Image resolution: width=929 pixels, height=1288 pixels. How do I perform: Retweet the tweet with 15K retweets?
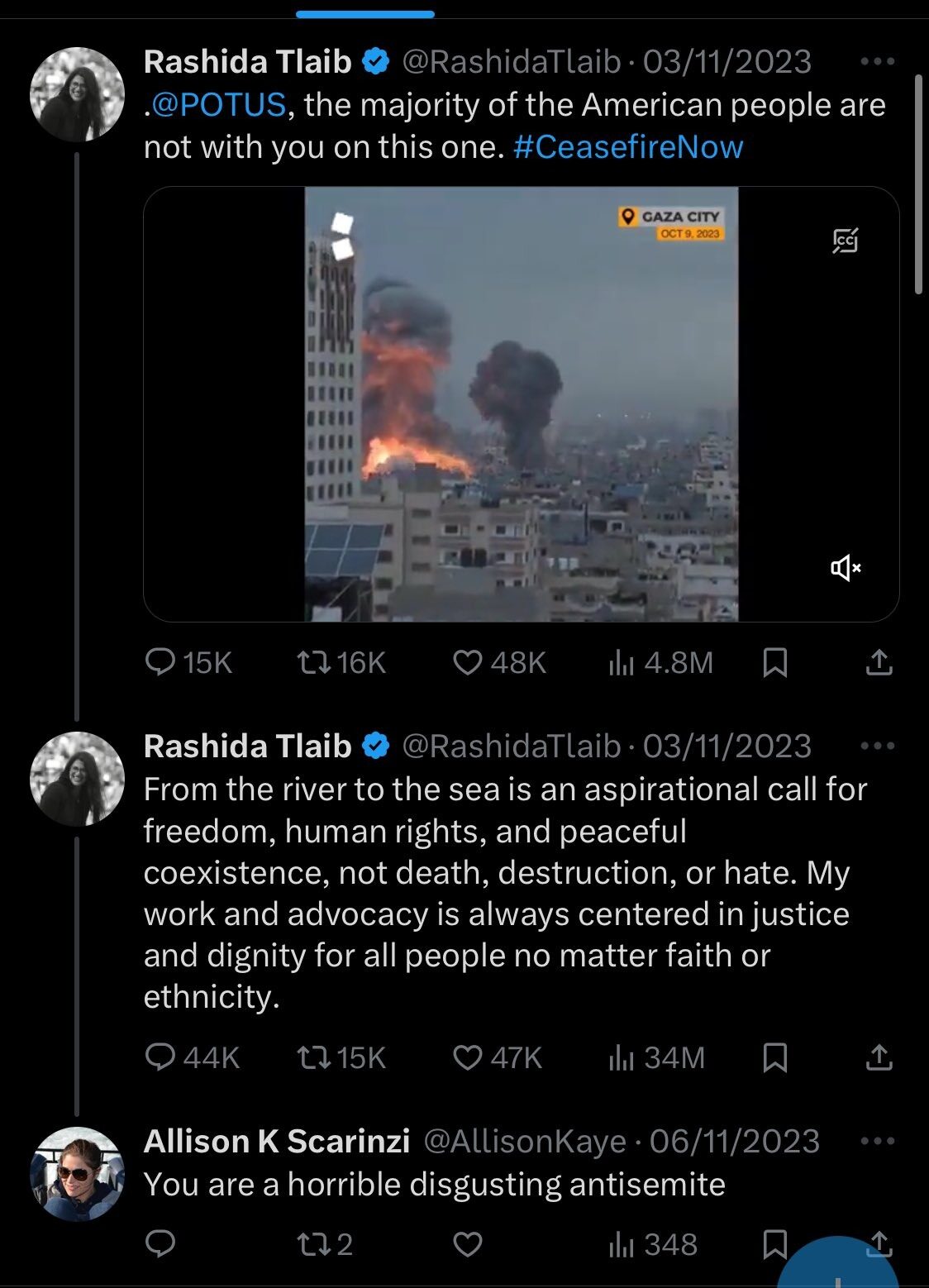click(x=314, y=1057)
